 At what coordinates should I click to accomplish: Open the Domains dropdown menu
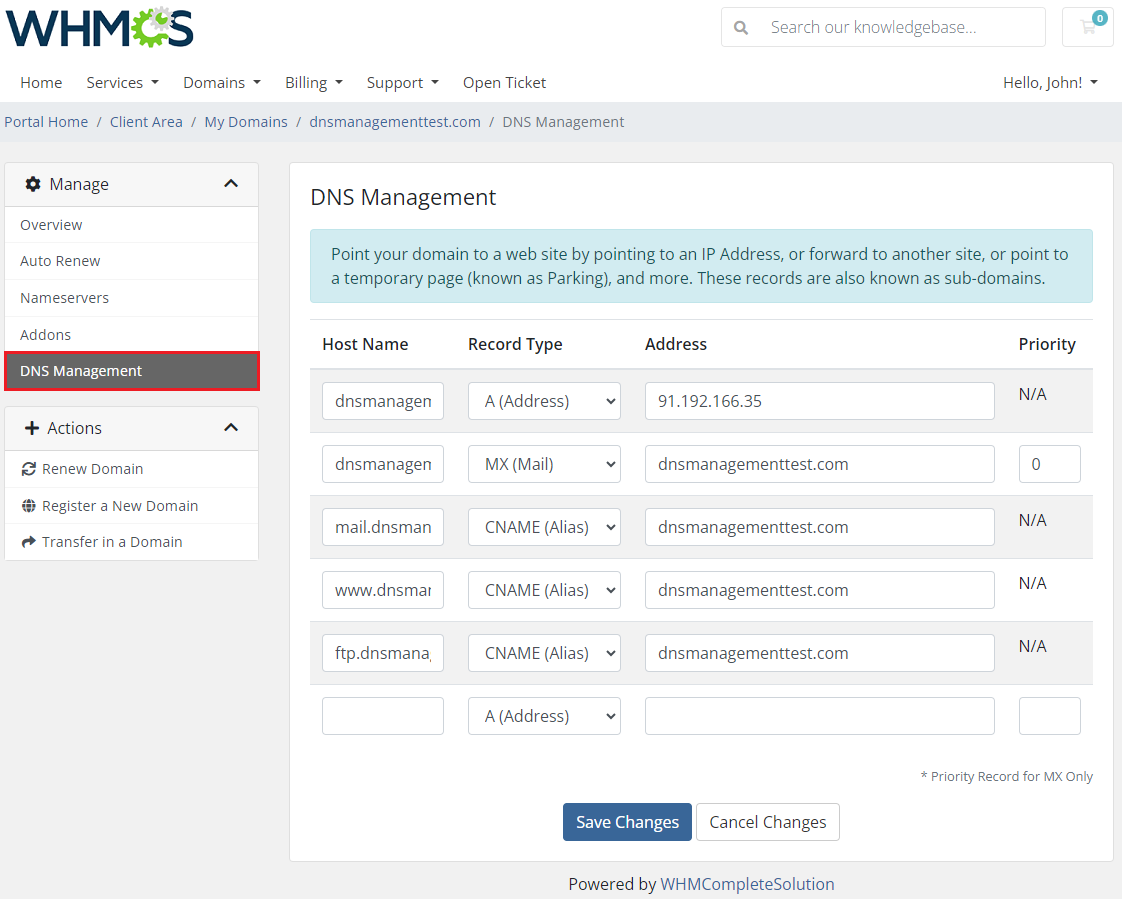coord(222,82)
